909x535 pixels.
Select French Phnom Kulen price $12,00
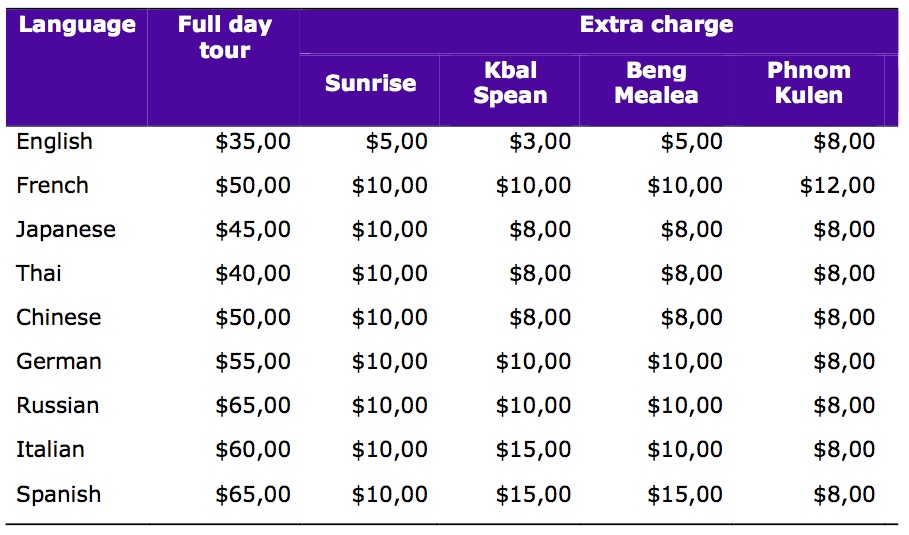[837, 186]
